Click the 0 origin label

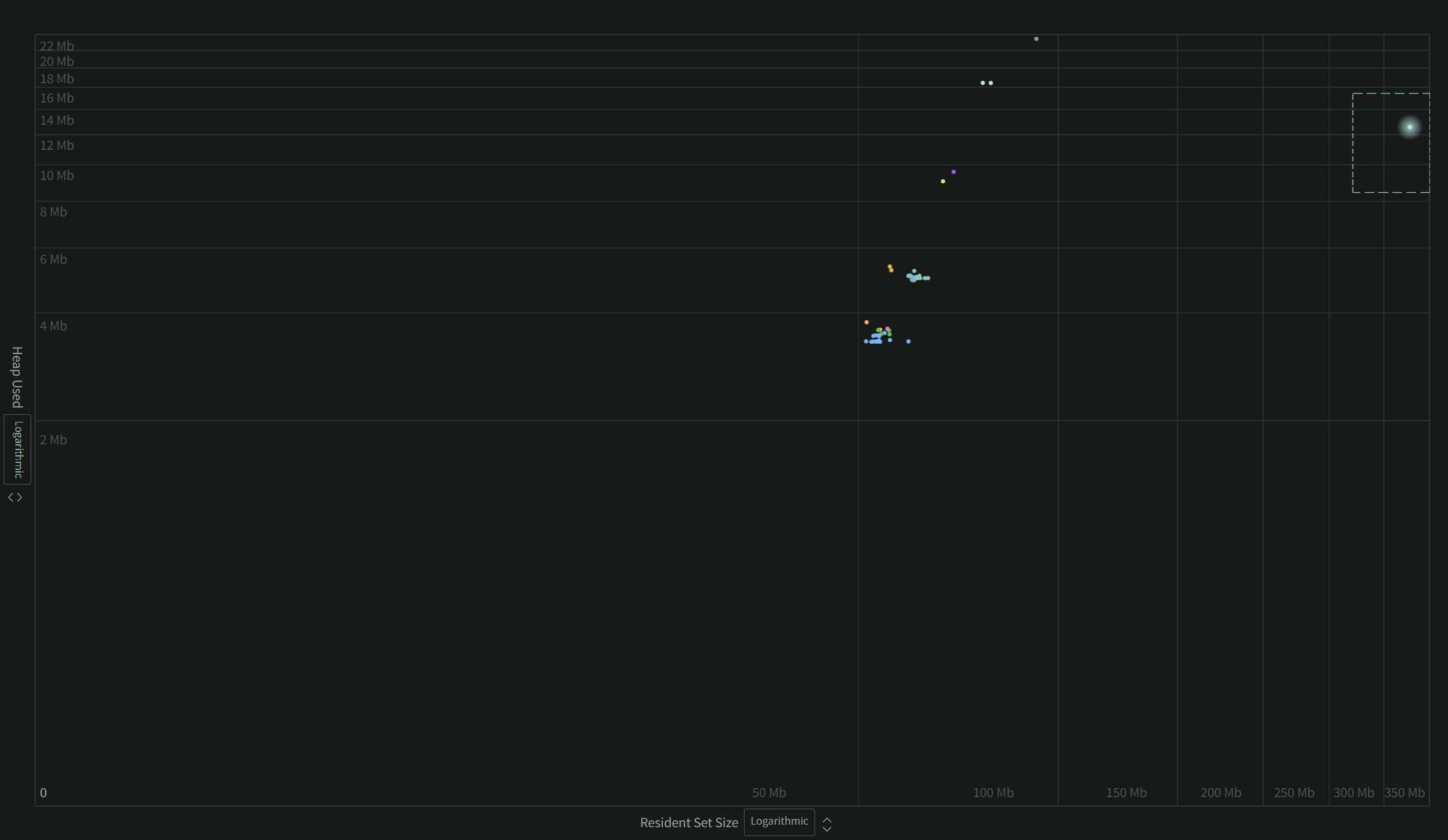click(44, 793)
